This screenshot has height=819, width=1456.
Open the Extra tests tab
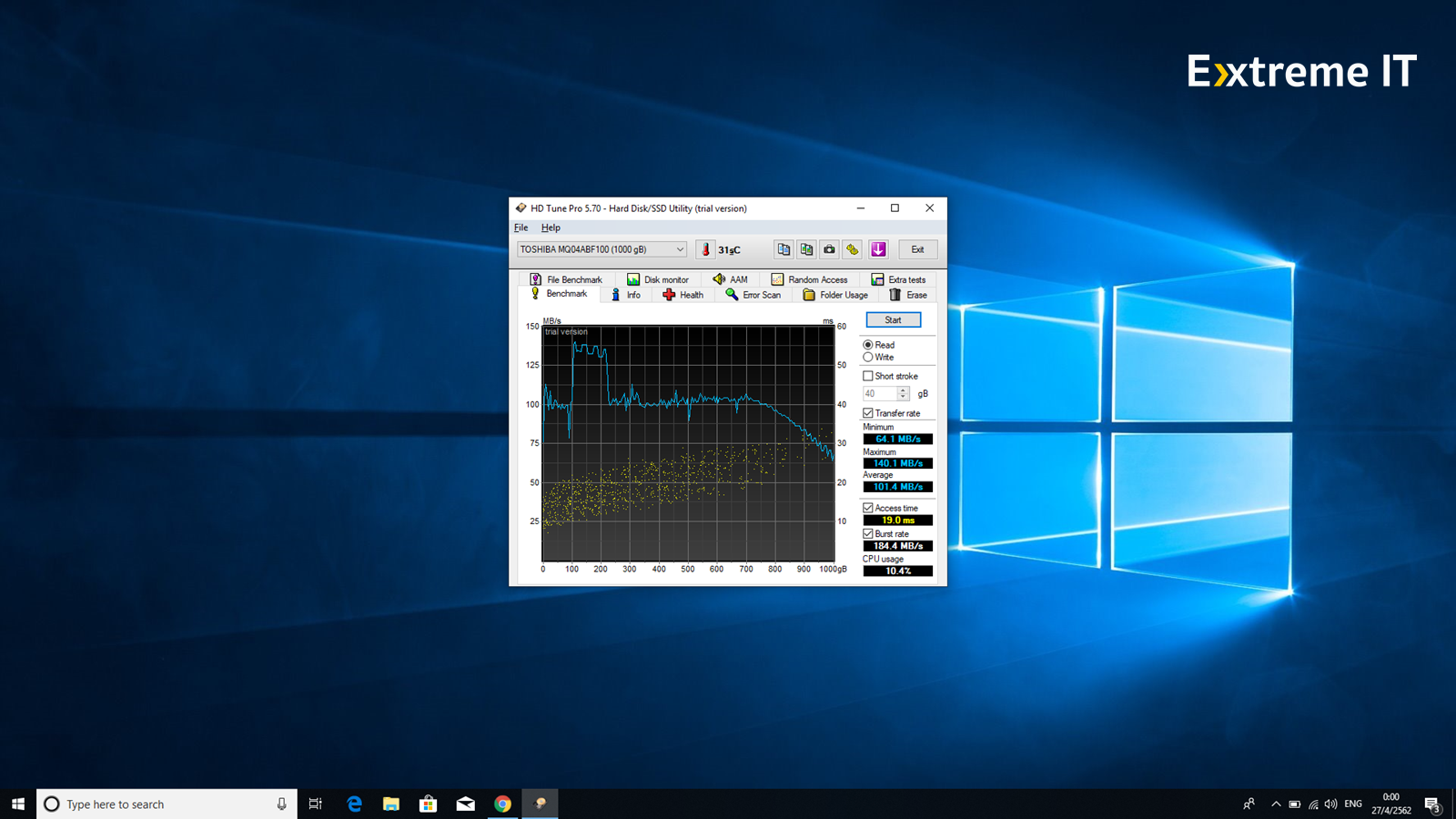point(898,279)
